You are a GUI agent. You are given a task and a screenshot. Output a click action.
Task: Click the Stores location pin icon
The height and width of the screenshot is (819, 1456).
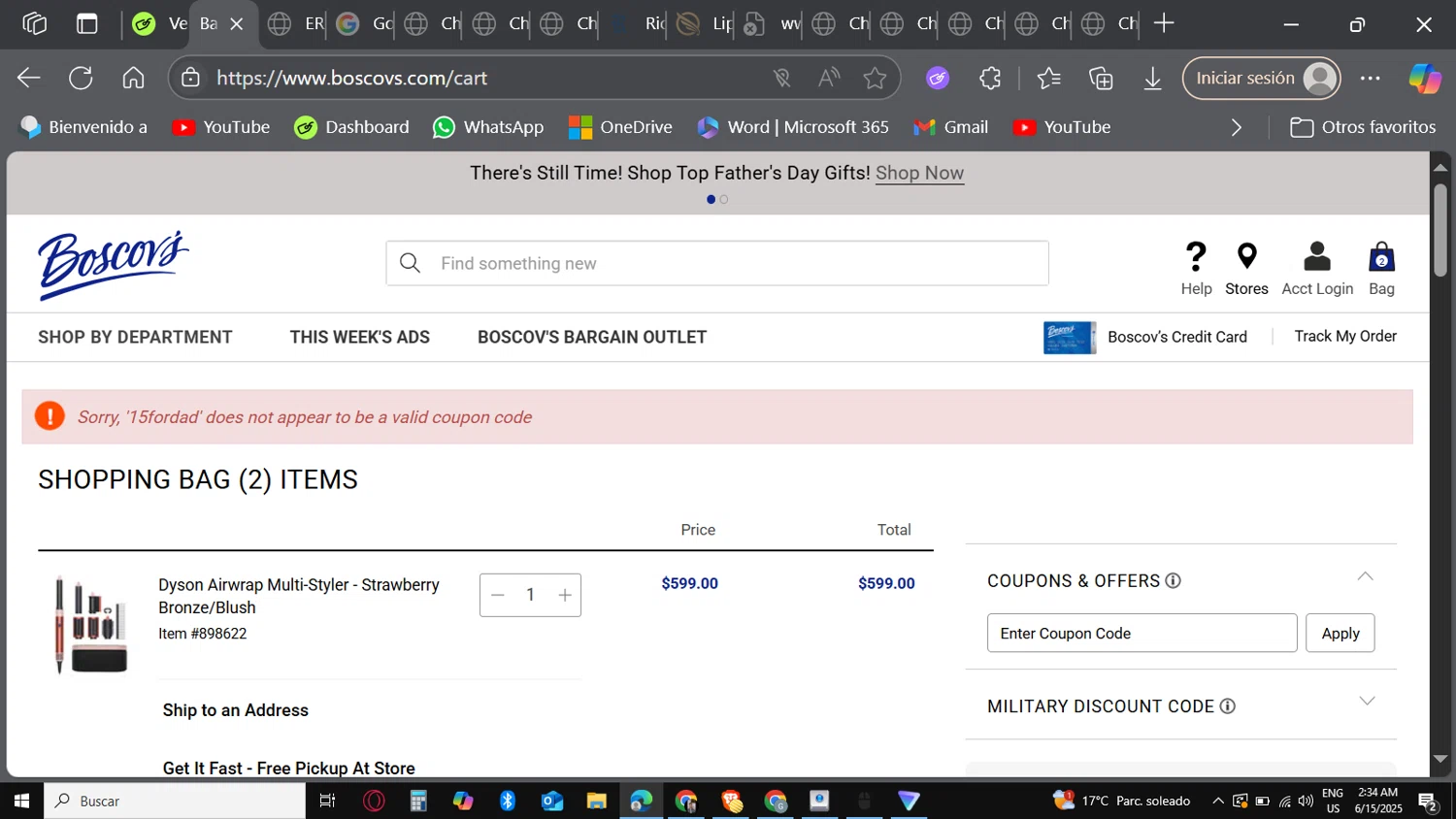(1247, 256)
